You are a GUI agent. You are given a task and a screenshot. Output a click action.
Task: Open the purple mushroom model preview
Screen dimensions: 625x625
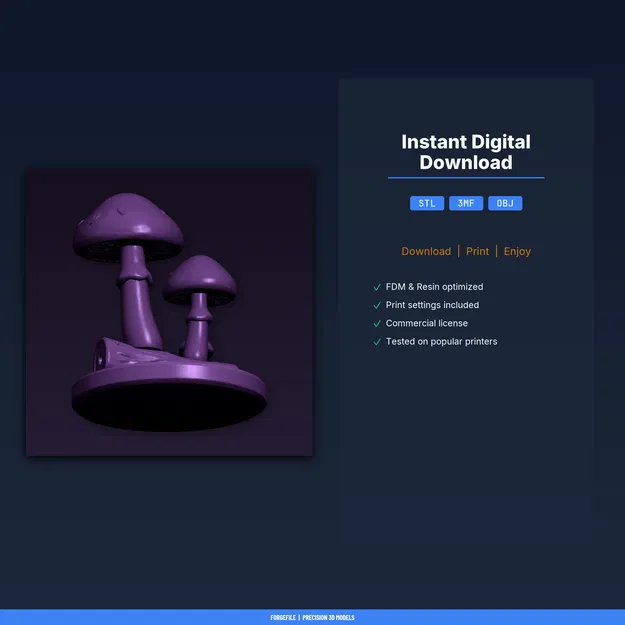[x=169, y=312]
